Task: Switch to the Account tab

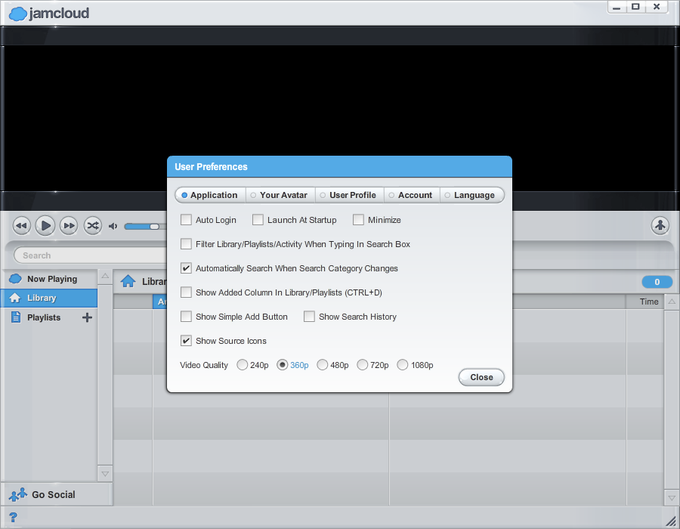Action: (x=412, y=195)
